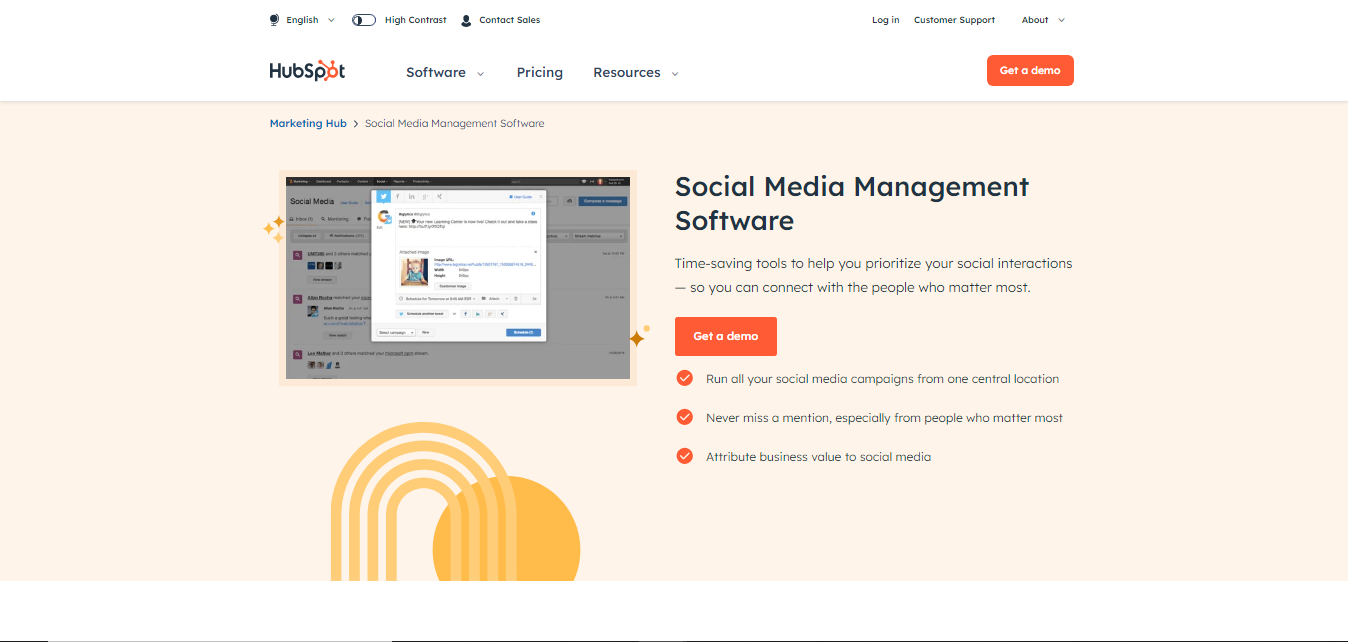Click Get a demo below the description
The width and height of the screenshot is (1348, 642).
(x=726, y=336)
